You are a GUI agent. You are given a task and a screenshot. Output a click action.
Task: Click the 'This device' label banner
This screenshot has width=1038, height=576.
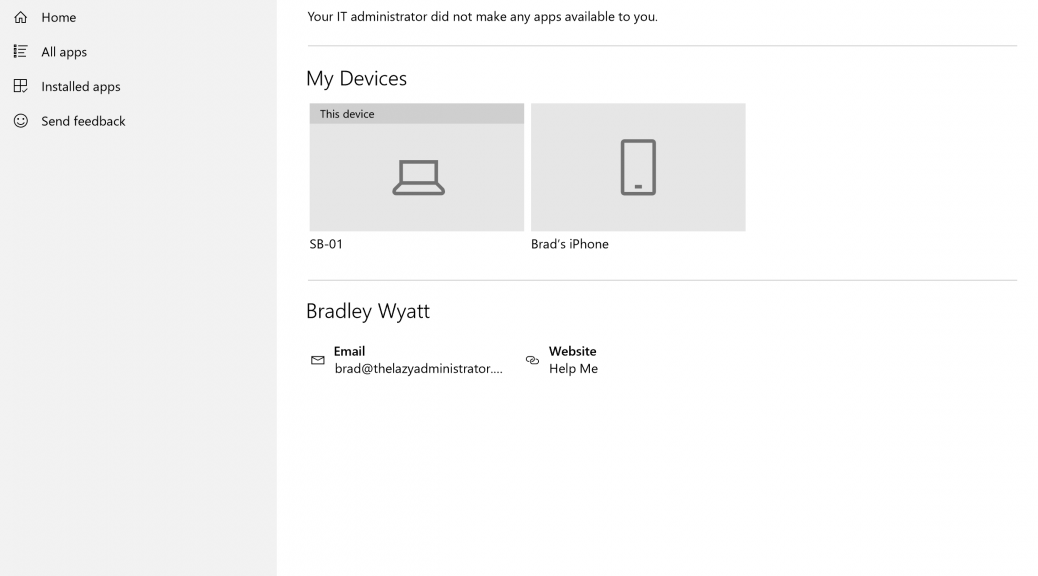point(416,114)
